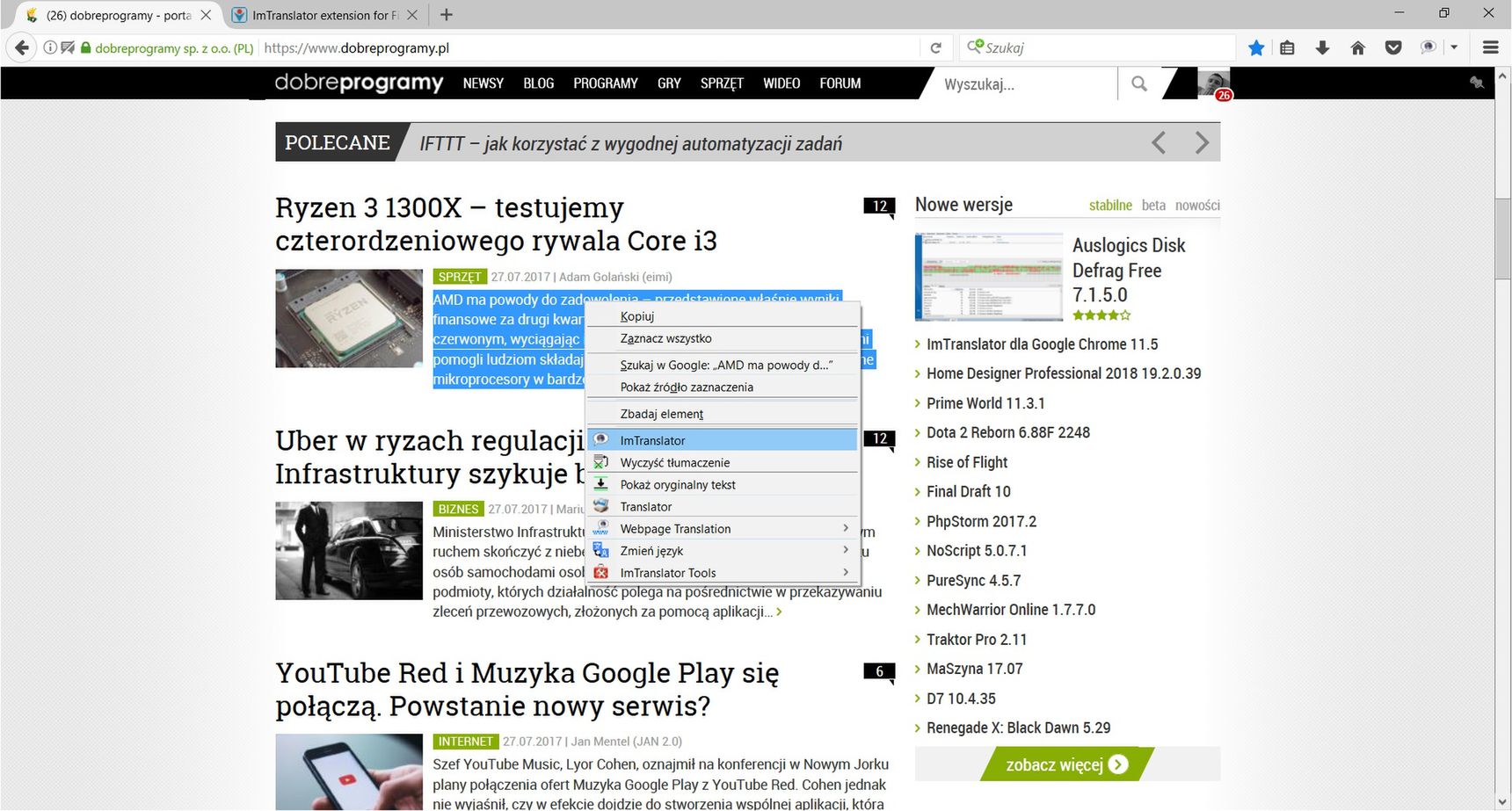Click the Wyszukaj site search field
Image resolution: width=1512 pixels, height=811 pixels.
1024,84
